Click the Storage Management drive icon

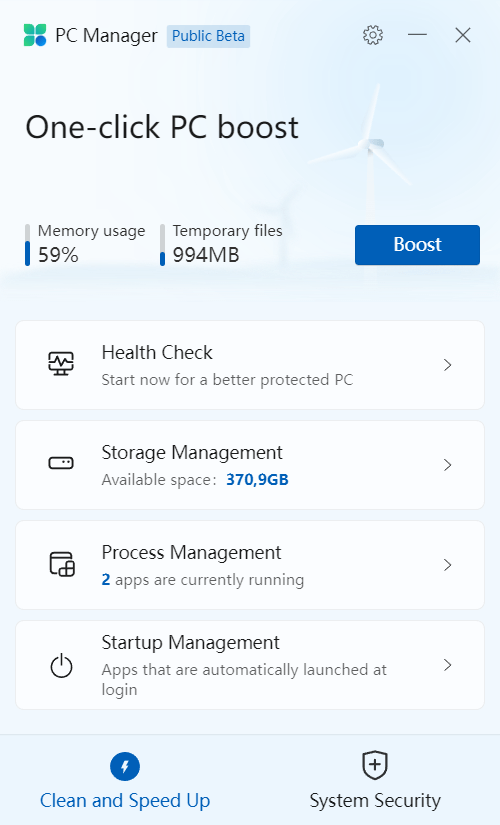click(x=61, y=463)
